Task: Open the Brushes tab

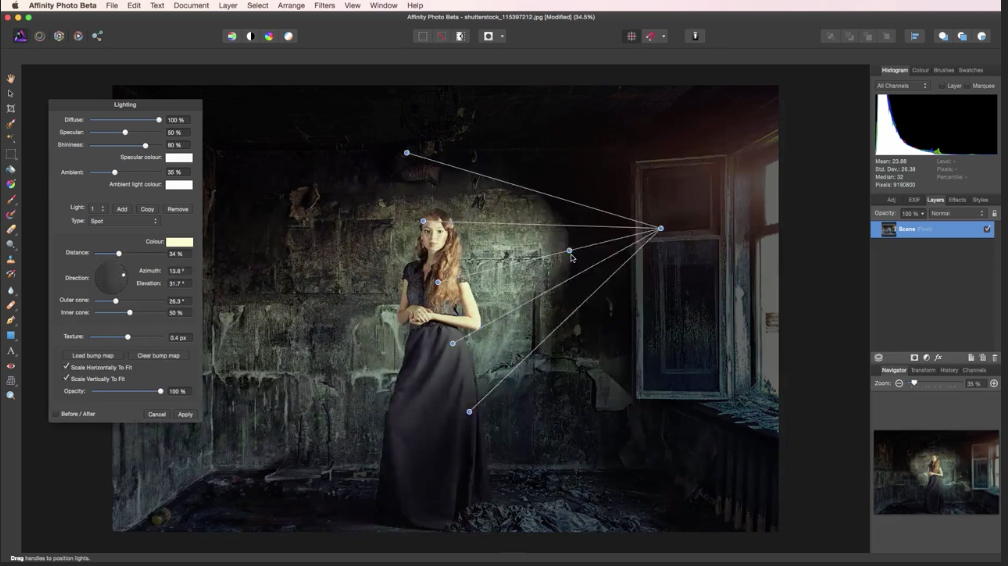Action: tap(943, 70)
